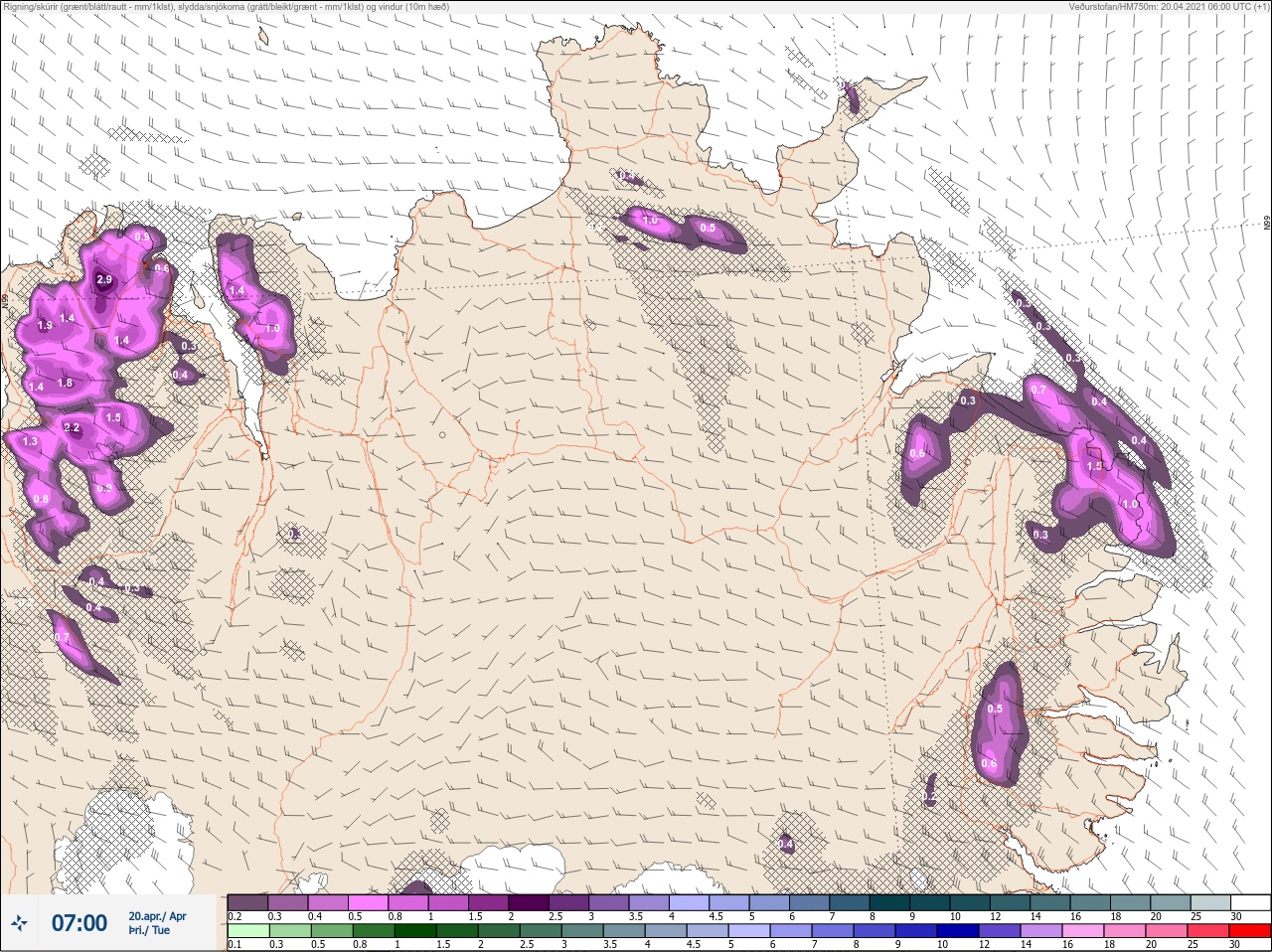Click the 1.3 precipitation value on the map
Viewport: 1272px width, 952px height.
[x=30, y=441]
